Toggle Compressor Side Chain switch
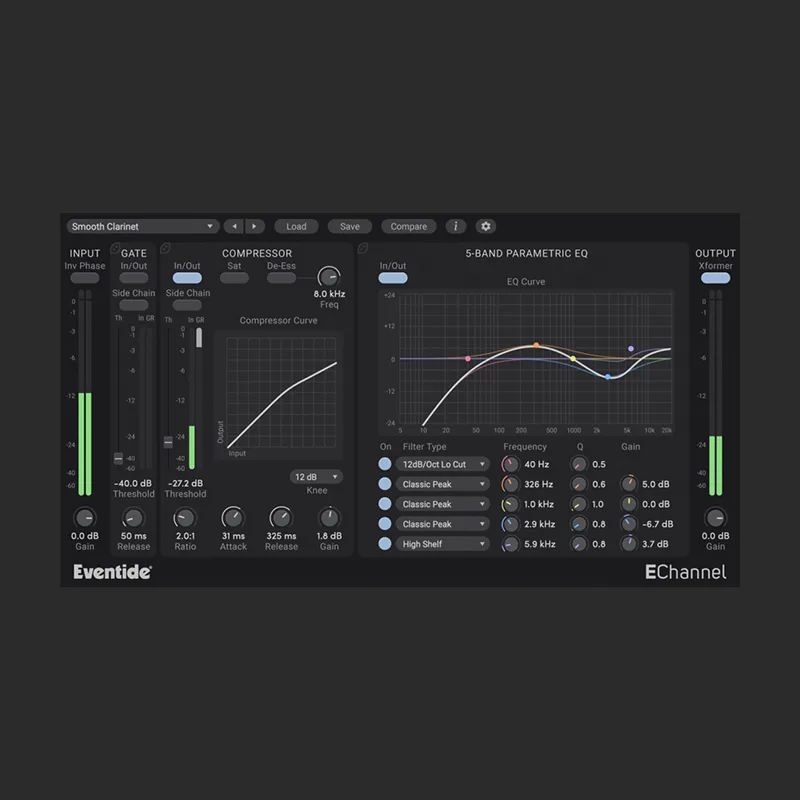The height and width of the screenshot is (800, 800). click(x=187, y=305)
